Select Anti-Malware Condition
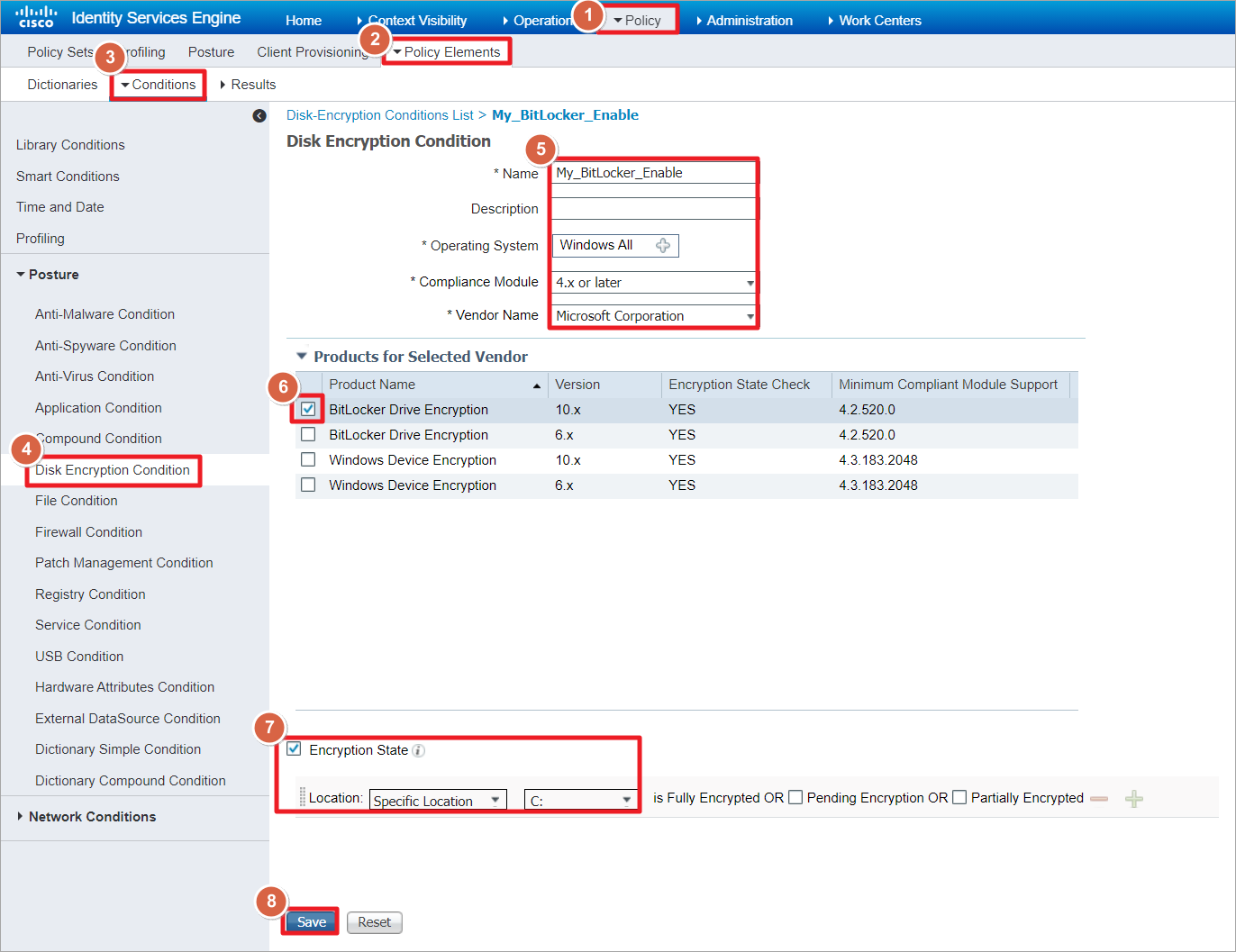The height and width of the screenshot is (952, 1236). pyautogui.click(x=105, y=314)
